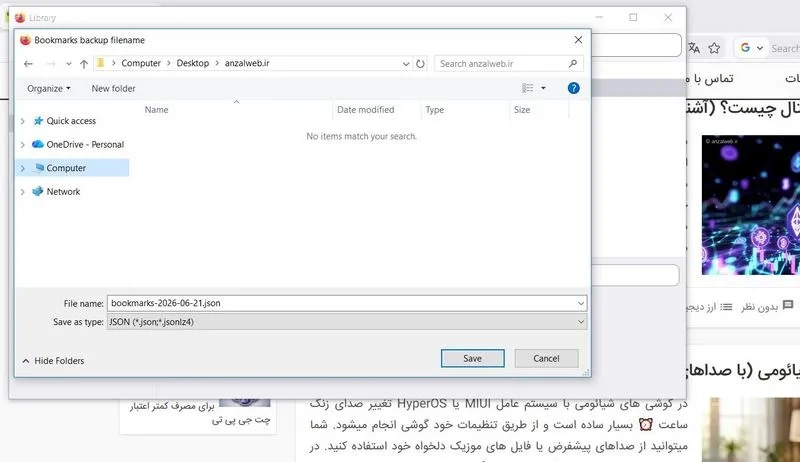Close the Bookmarks backup filename dialog
This screenshot has height=462, width=800.
point(578,40)
